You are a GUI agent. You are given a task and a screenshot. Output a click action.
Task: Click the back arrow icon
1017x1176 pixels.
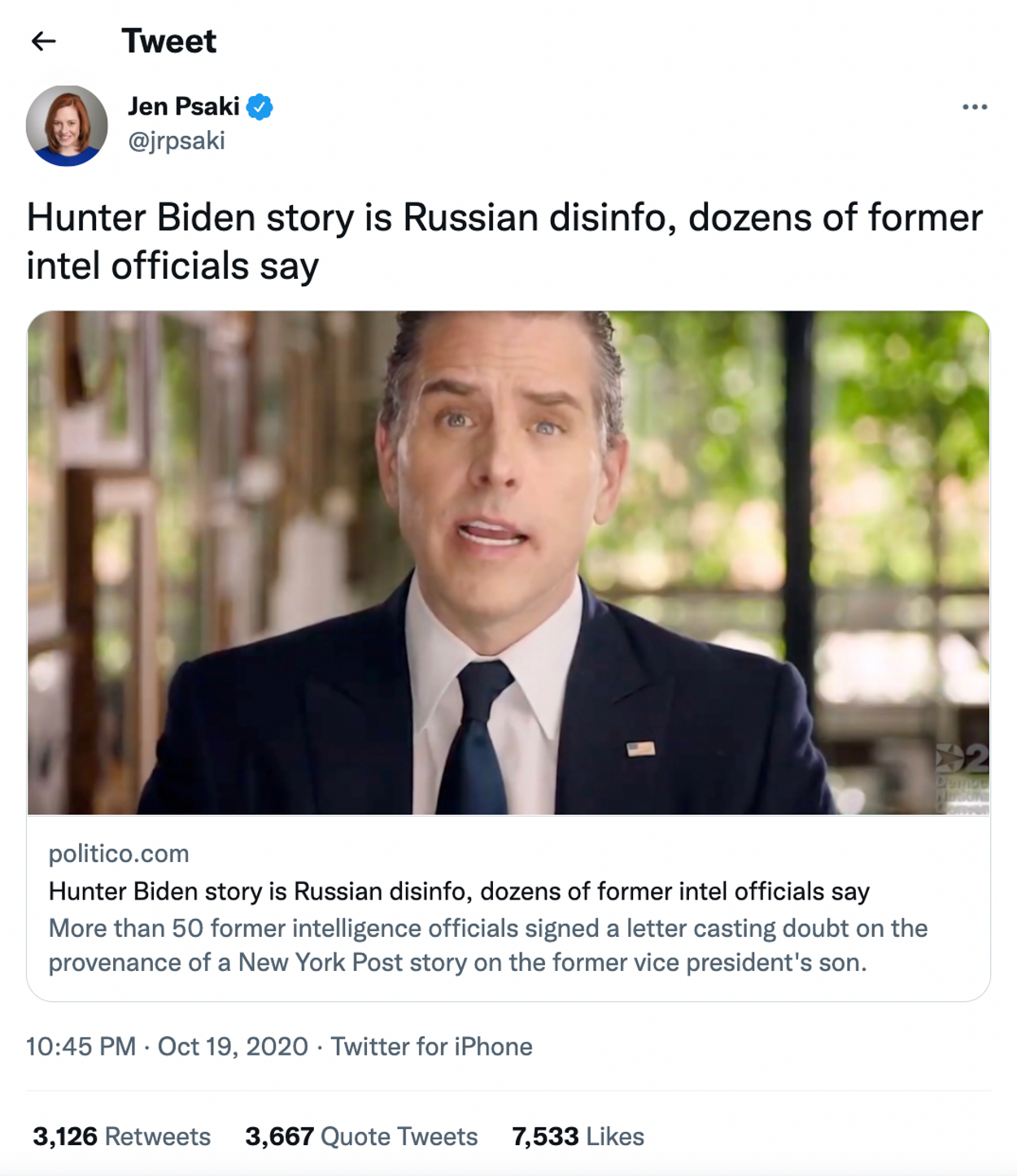pyautogui.click(x=43, y=41)
